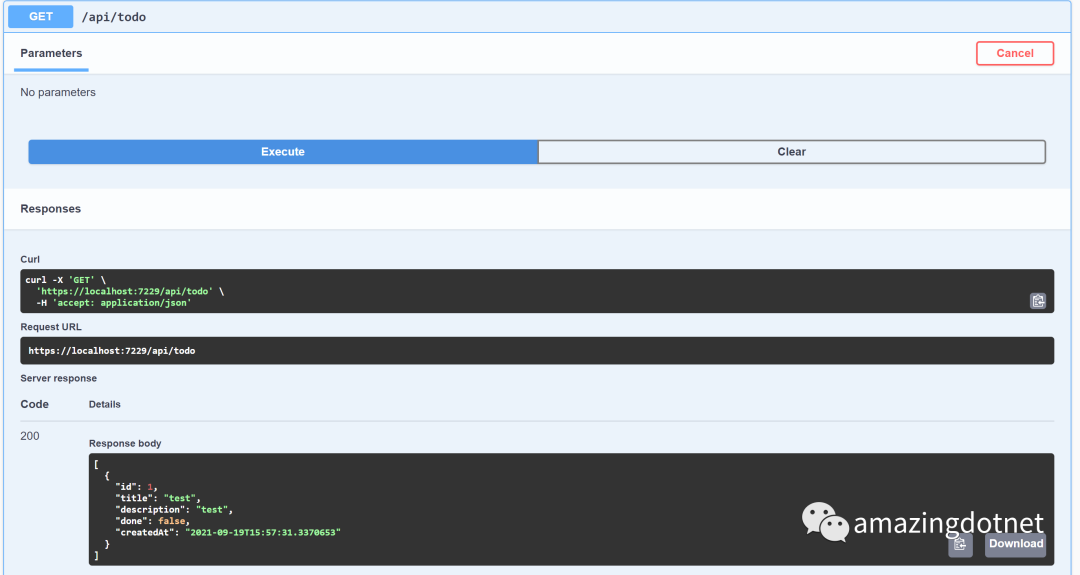
Task: Click the /api/todo path text in header
Action: coord(114,17)
